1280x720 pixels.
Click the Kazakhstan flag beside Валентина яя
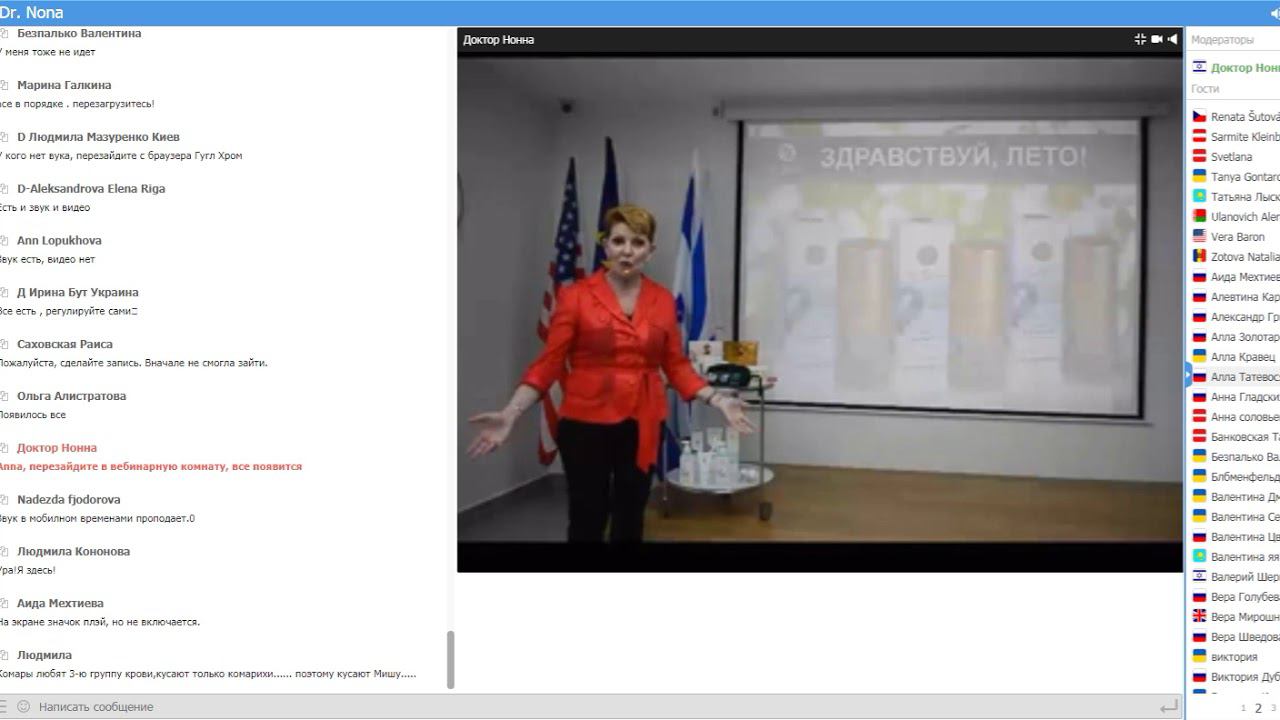1199,557
